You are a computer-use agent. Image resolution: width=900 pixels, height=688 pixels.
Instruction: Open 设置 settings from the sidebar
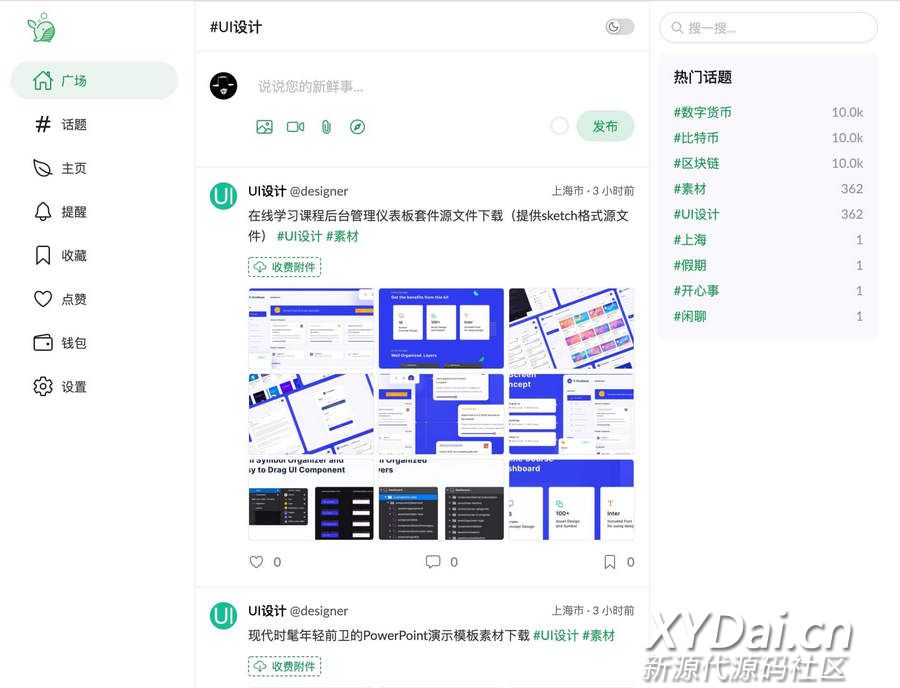point(74,387)
